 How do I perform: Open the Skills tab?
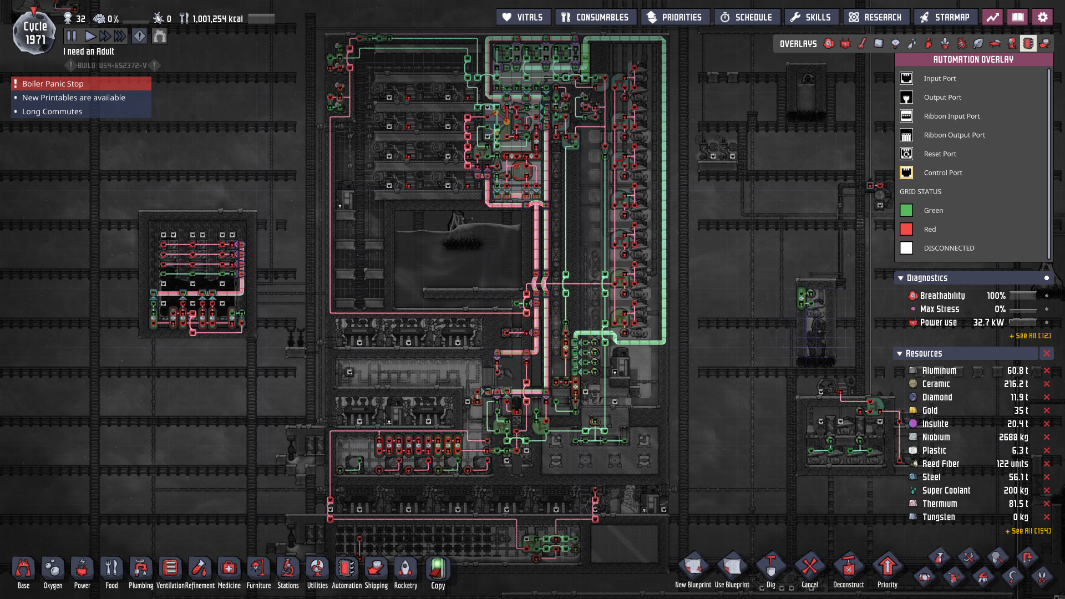click(x=810, y=17)
